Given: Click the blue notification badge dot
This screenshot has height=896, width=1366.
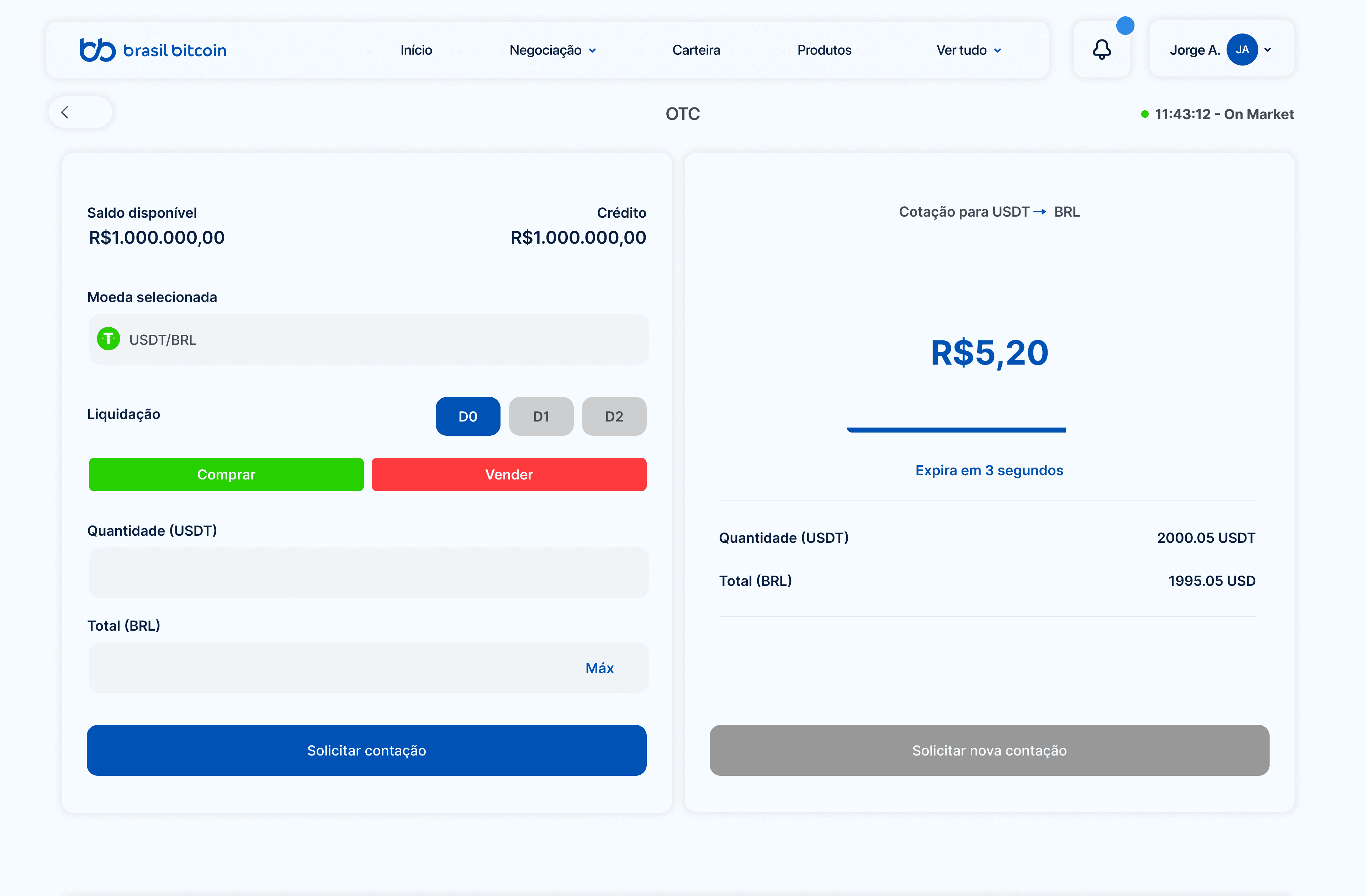Looking at the screenshot, I should click(x=1125, y=26).
